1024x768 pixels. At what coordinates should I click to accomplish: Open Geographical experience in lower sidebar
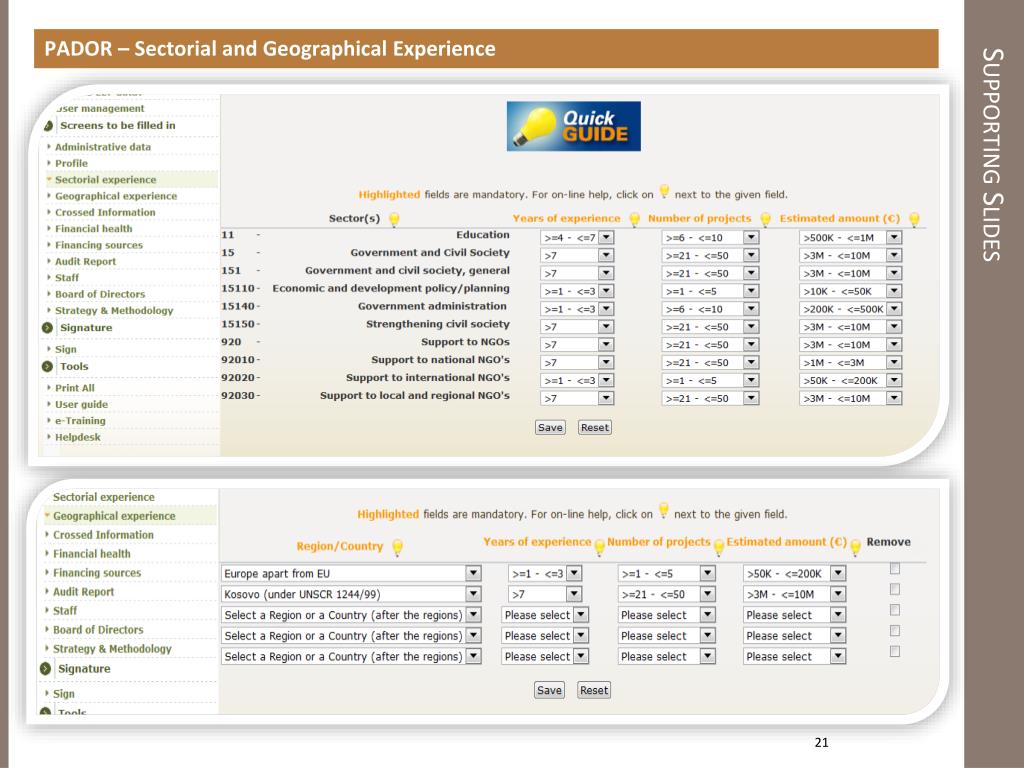coord(114,516)
